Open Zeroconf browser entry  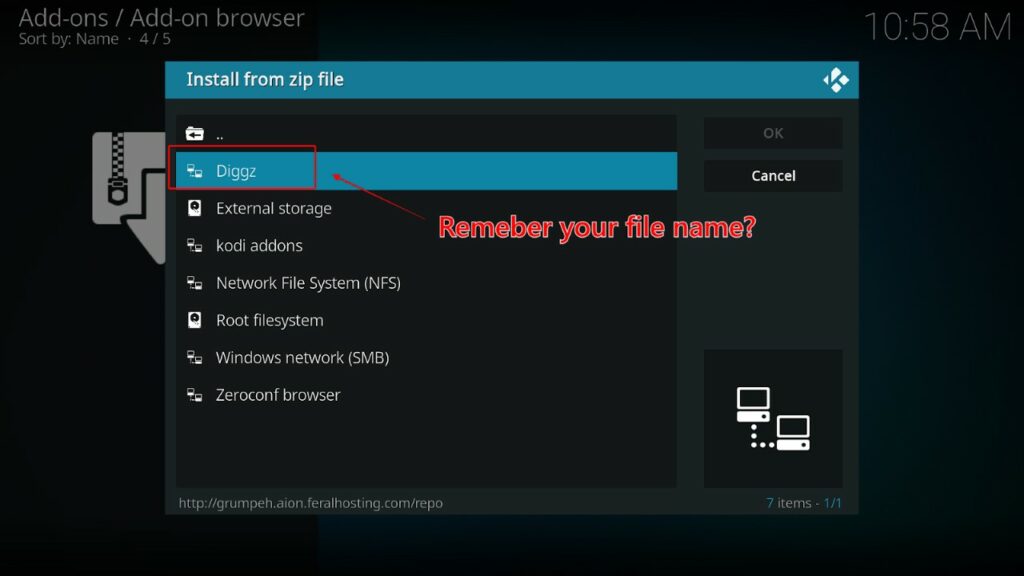pos(426,394)
